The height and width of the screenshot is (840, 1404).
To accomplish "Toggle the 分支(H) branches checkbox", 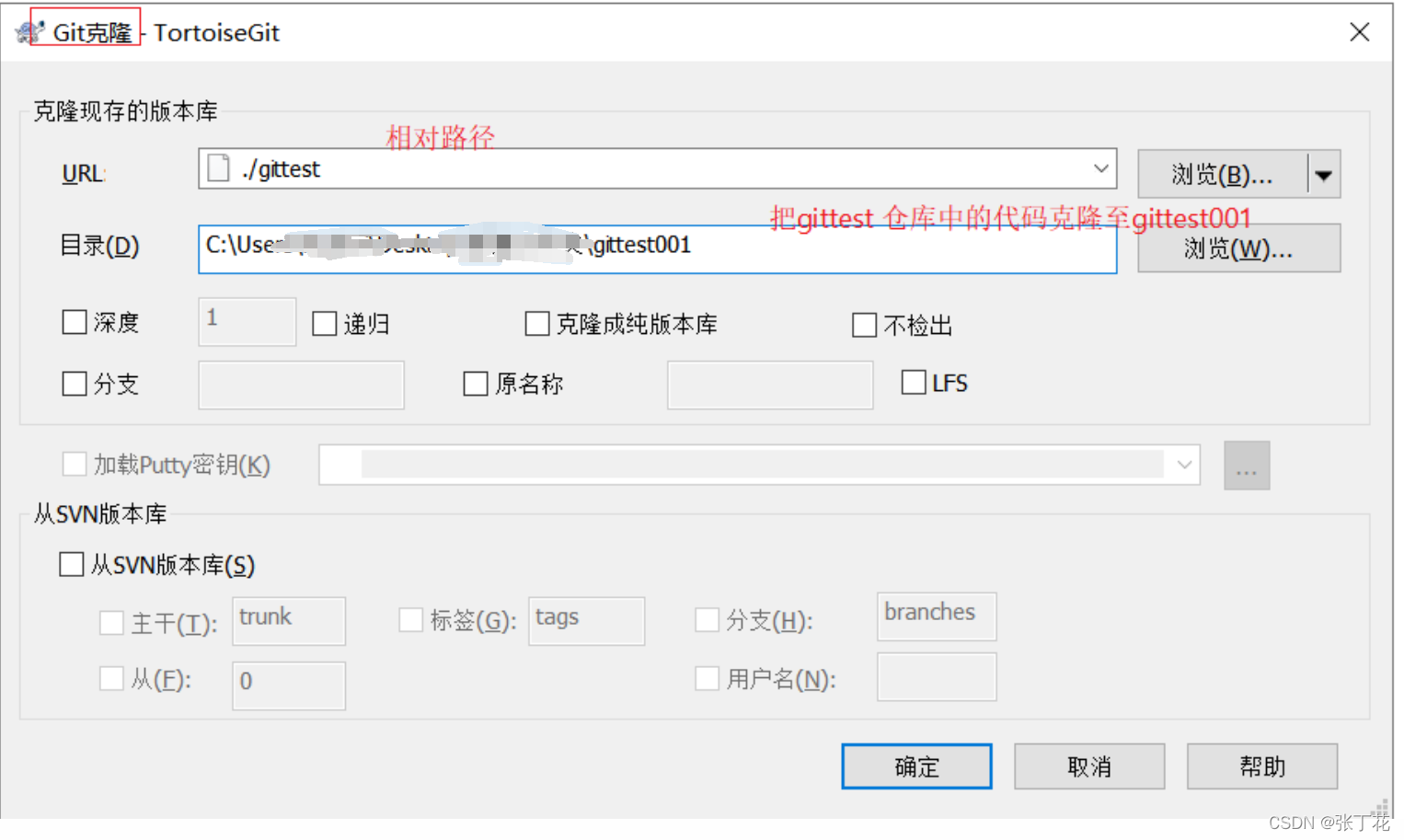I will (708, 619).
